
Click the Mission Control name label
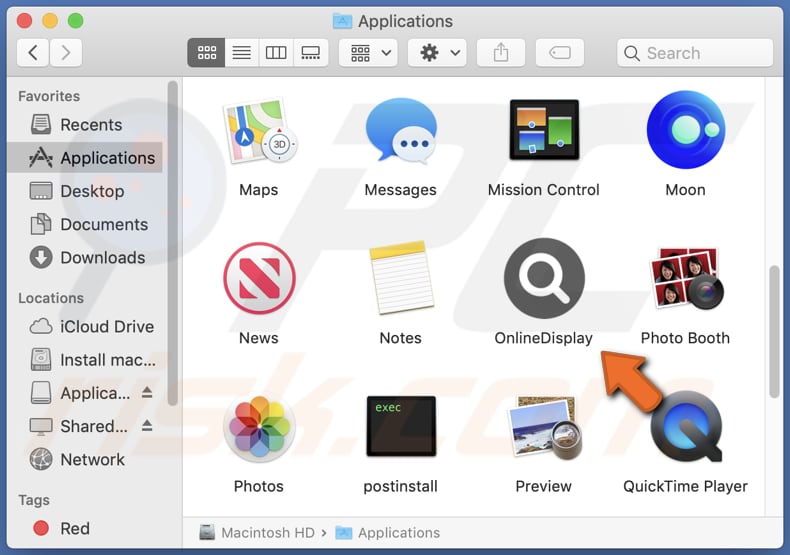click(x=544, y=190)
